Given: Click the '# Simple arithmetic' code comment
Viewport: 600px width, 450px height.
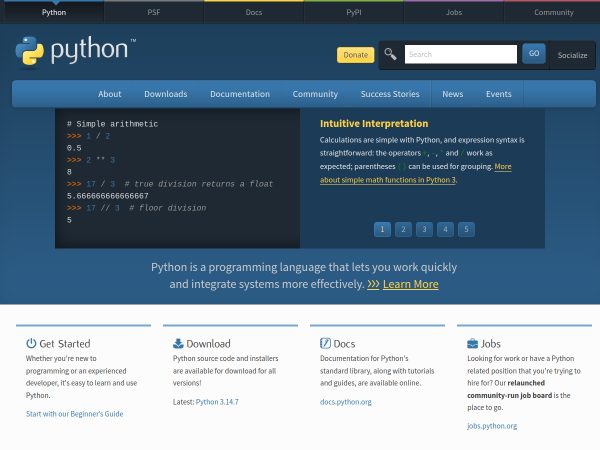Looking at the screenshot, I should point(112,124).
